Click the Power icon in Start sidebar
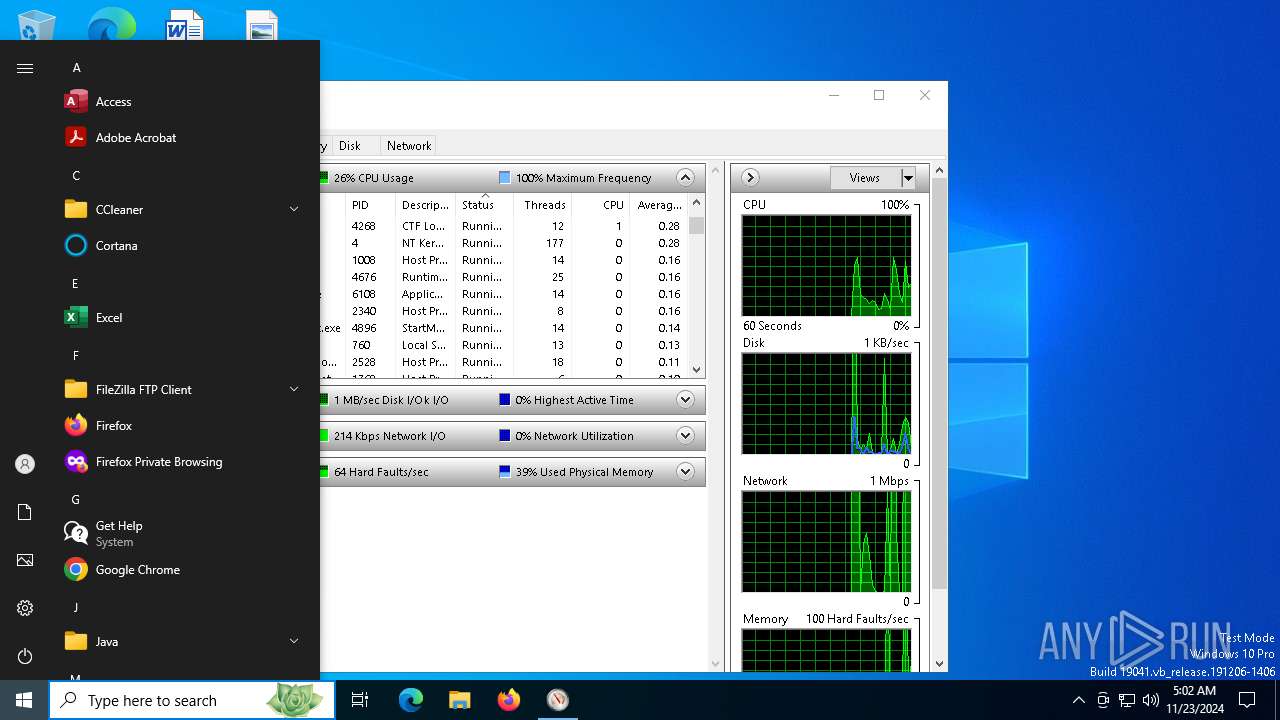Viewport: 1280px width, 720px height. (x=25, y=656)
